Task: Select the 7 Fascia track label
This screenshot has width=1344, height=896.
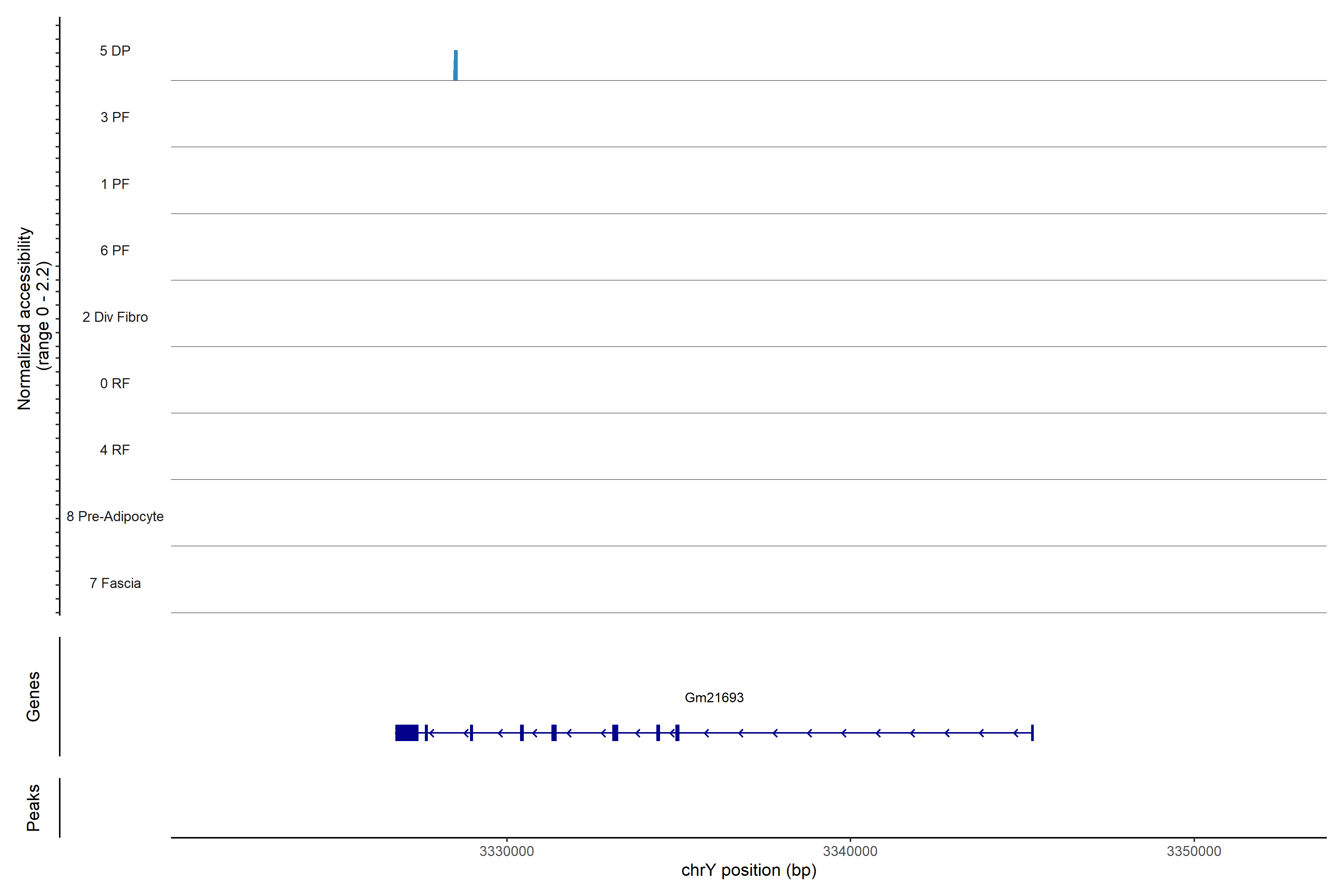Action: [115, 583]
